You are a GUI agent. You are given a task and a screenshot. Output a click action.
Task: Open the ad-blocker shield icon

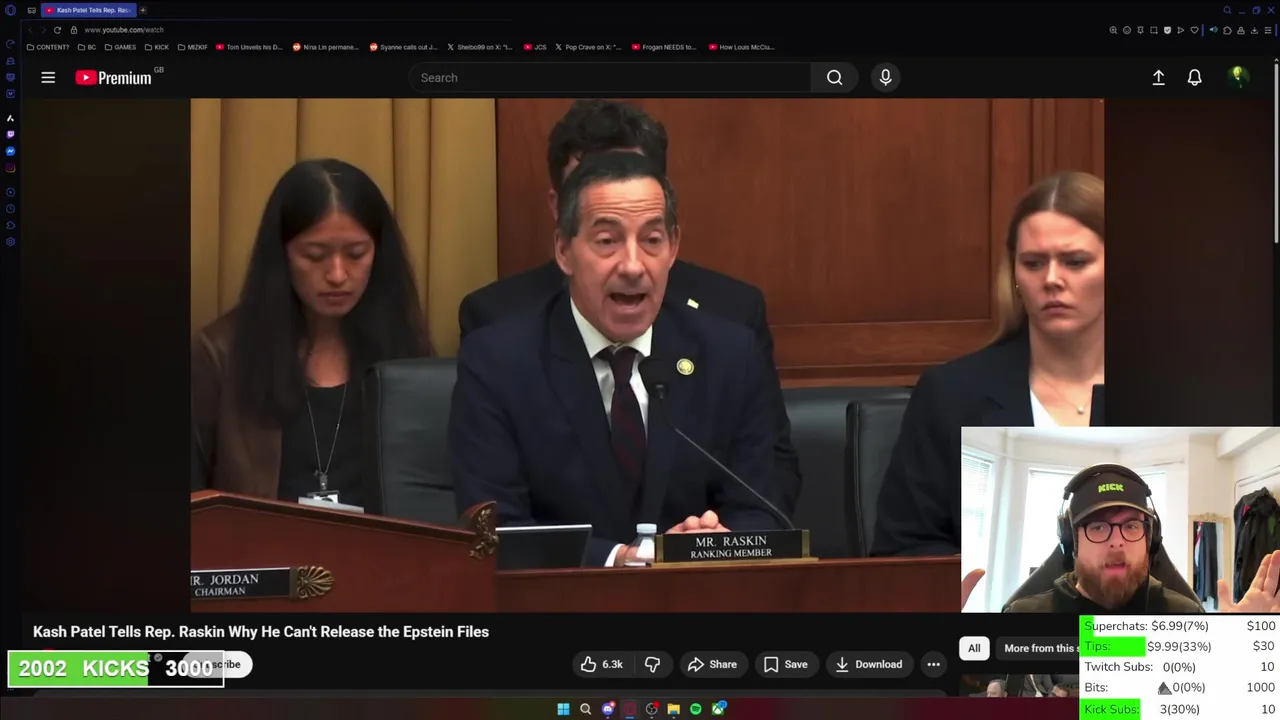1167,30
